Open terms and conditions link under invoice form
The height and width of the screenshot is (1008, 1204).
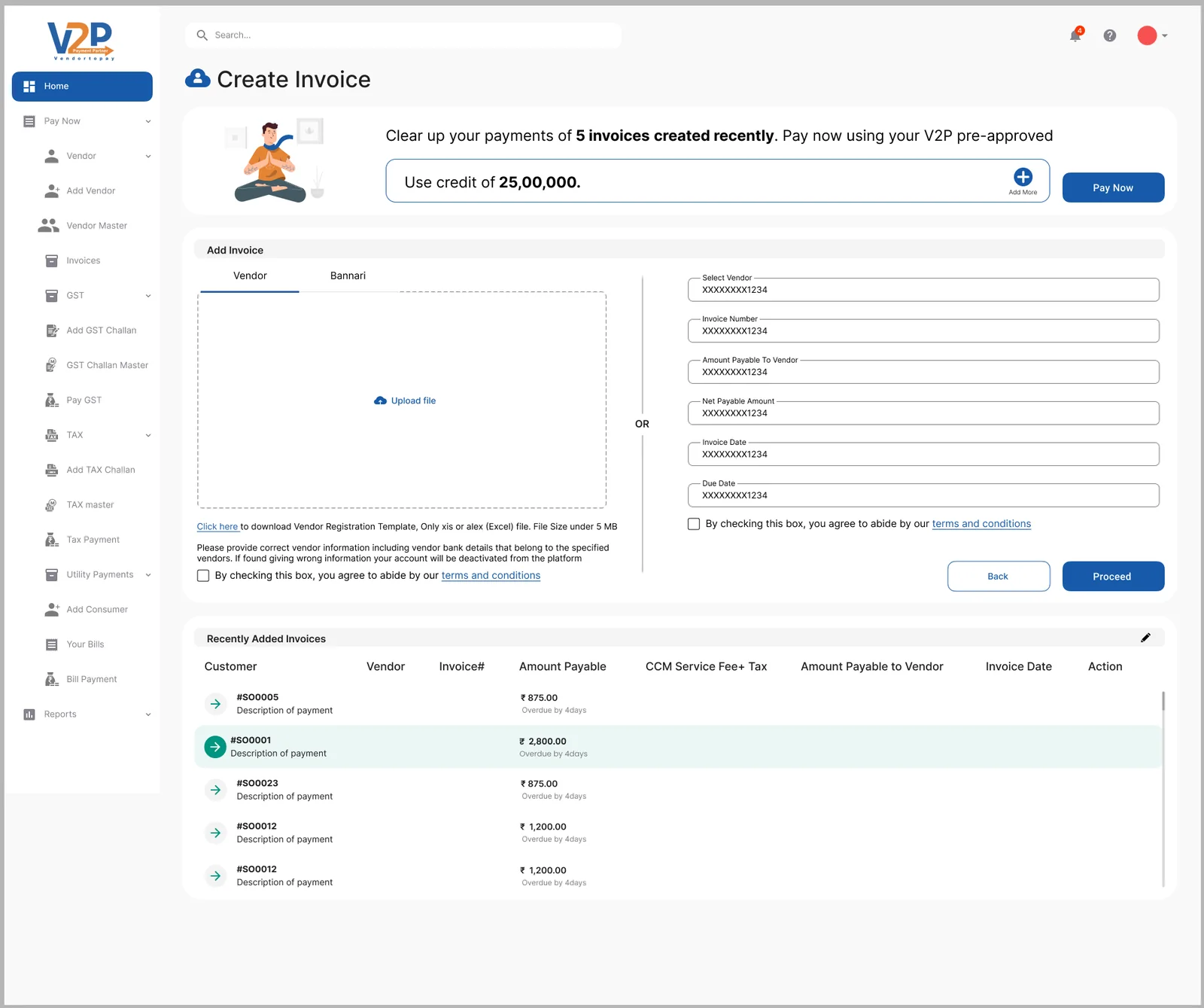pyautogui.click(x=981, y=524)
